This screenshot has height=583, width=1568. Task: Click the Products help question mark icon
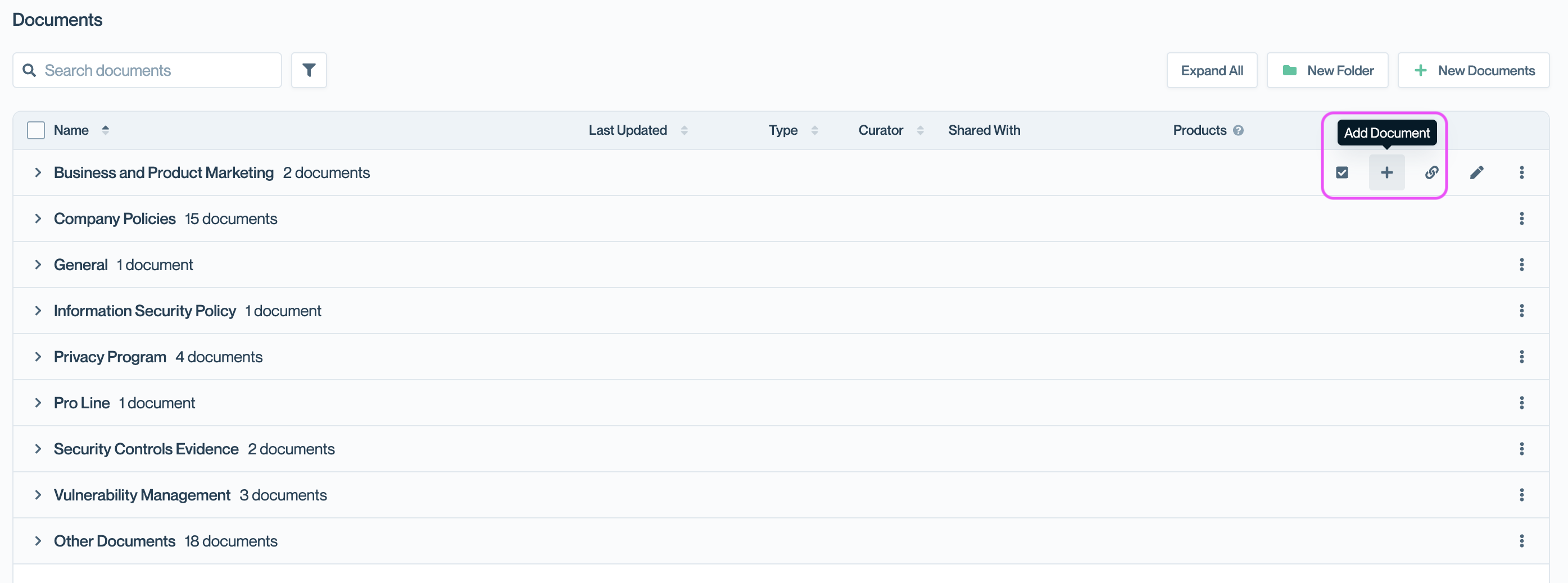coord(1238,130)
